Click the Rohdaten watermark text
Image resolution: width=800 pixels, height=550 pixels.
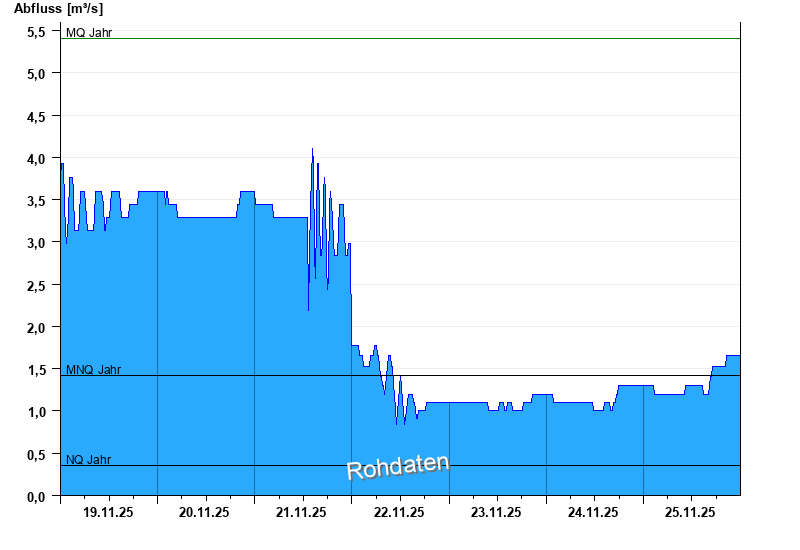398,467
